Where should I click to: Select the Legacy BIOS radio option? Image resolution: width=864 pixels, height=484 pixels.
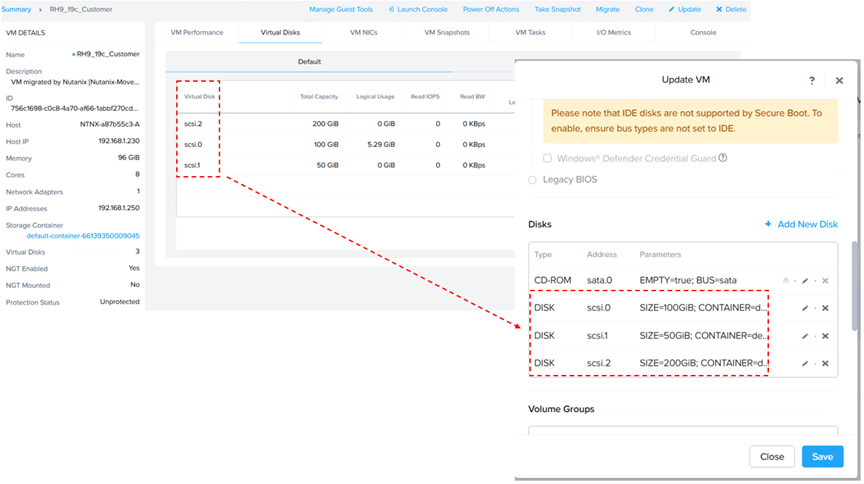pyautogui.click(x=533, y=180)
